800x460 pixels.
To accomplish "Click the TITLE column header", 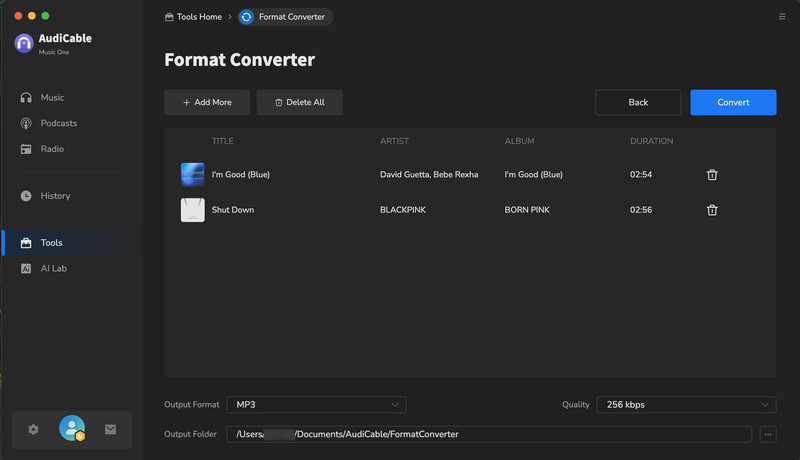I will tap(223, 141).
